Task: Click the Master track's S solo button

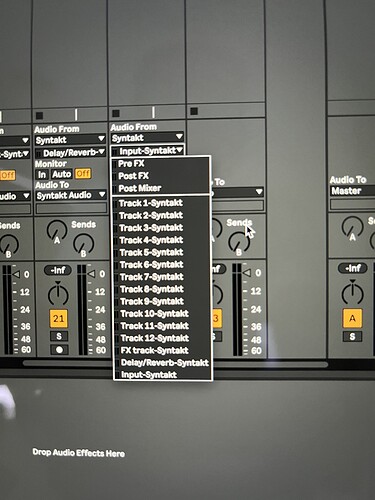Action: (x=352, y=336)
